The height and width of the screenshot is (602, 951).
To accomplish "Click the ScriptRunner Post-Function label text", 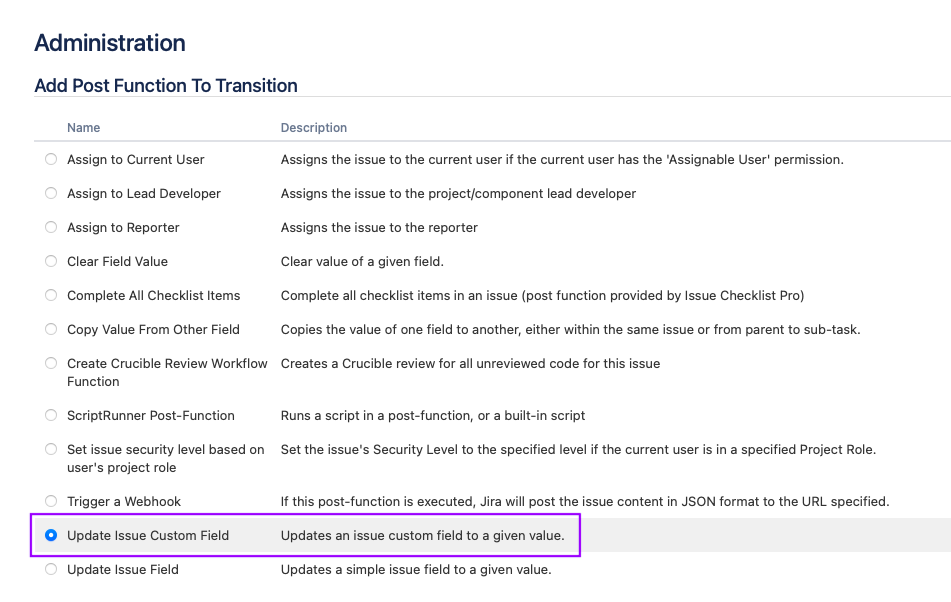I will (x=151, y=415).
